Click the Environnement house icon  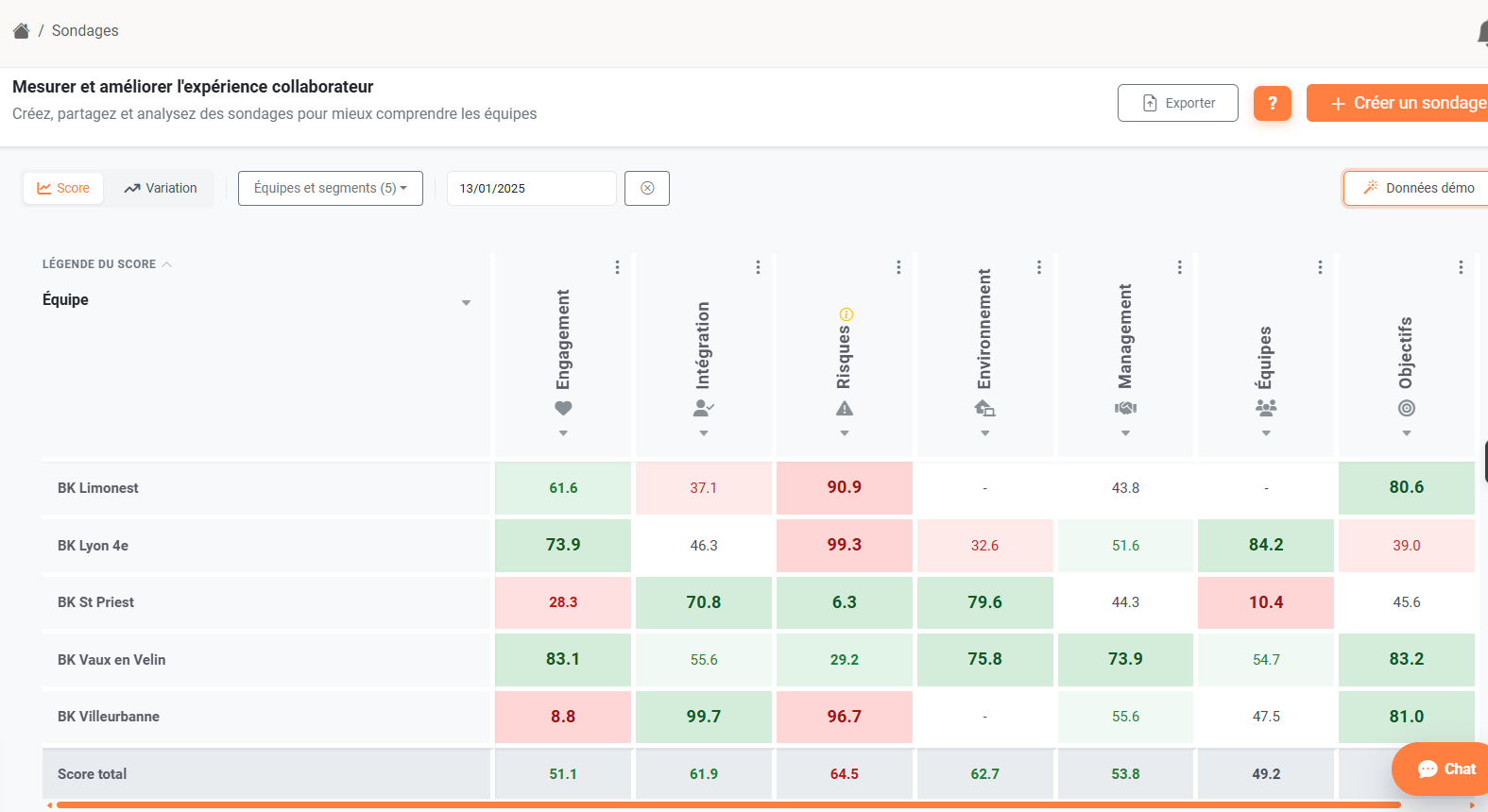pos(984,408)
